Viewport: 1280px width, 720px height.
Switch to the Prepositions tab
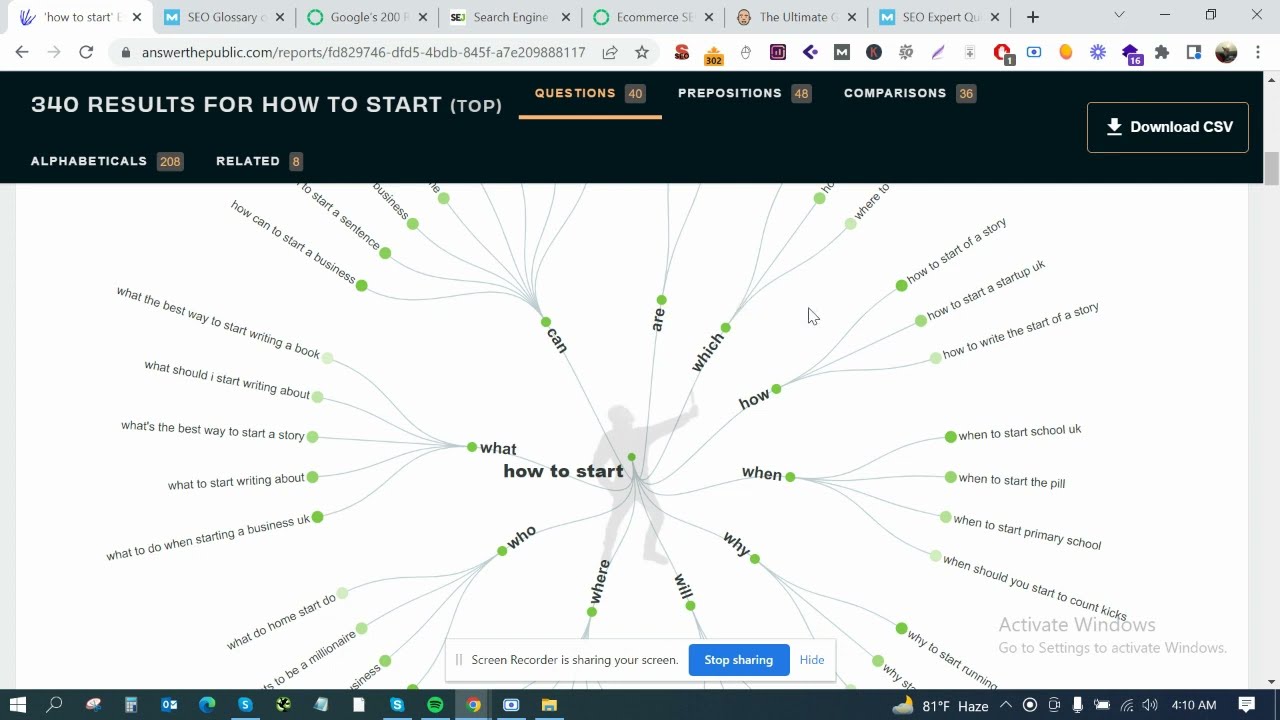click(x=729, y=93)
